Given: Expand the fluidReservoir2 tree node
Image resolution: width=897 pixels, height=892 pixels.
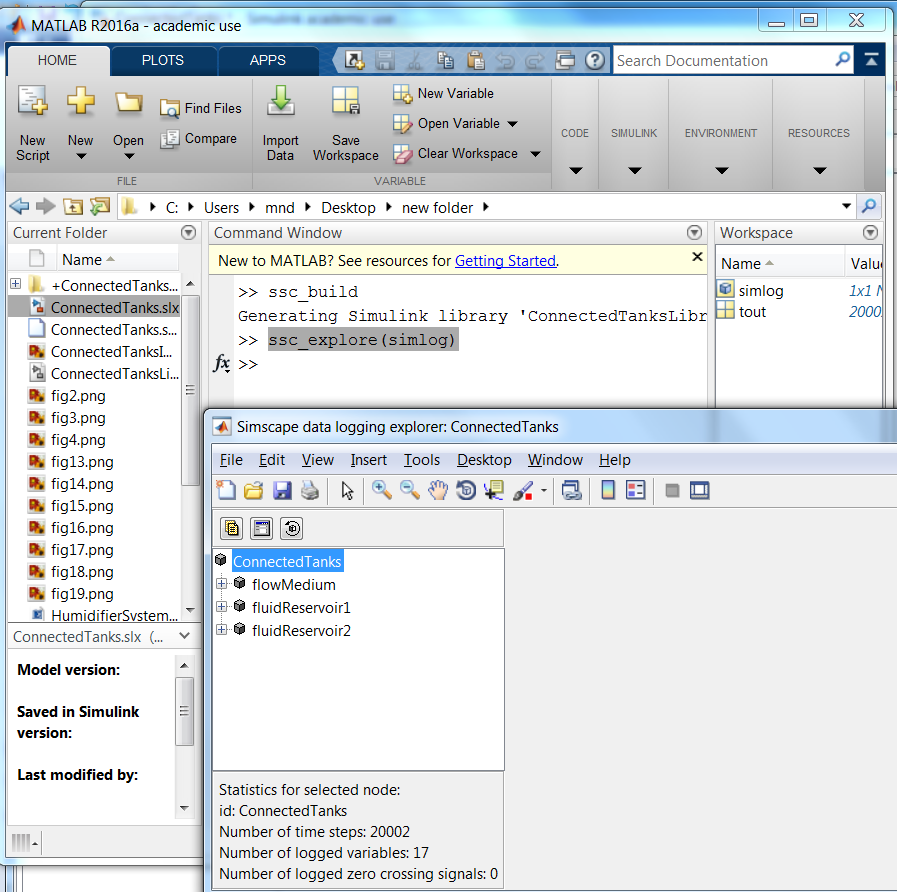Looking at the screenshot, I should pyautogui.click(x=222, y=630).
